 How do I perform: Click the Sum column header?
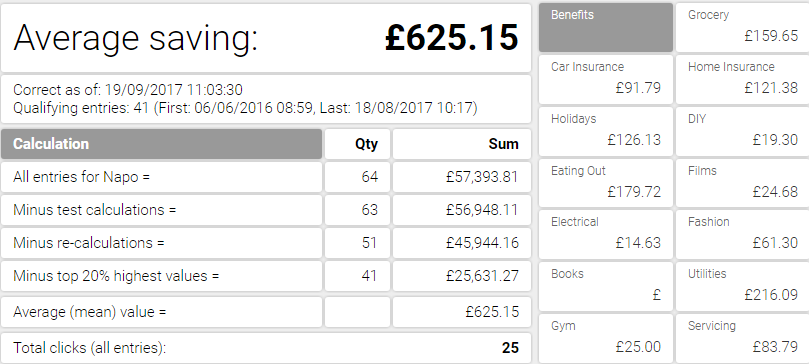point(462,144)
